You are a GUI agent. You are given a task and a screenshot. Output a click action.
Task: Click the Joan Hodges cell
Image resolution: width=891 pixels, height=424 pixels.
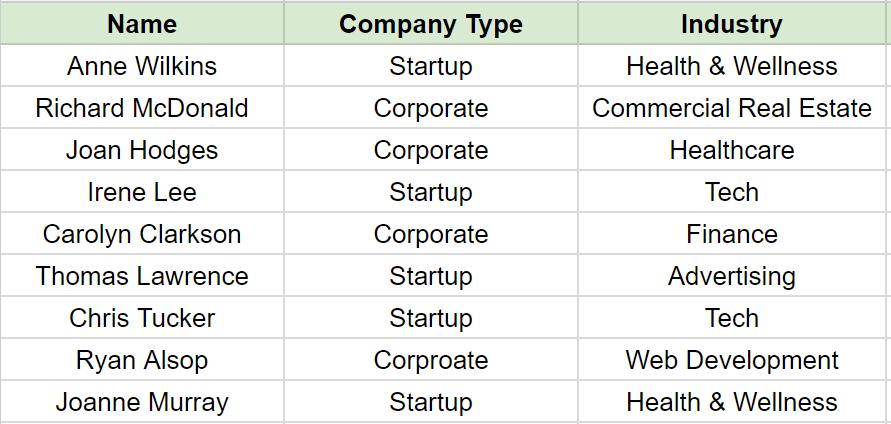click(x=142, y=150)
